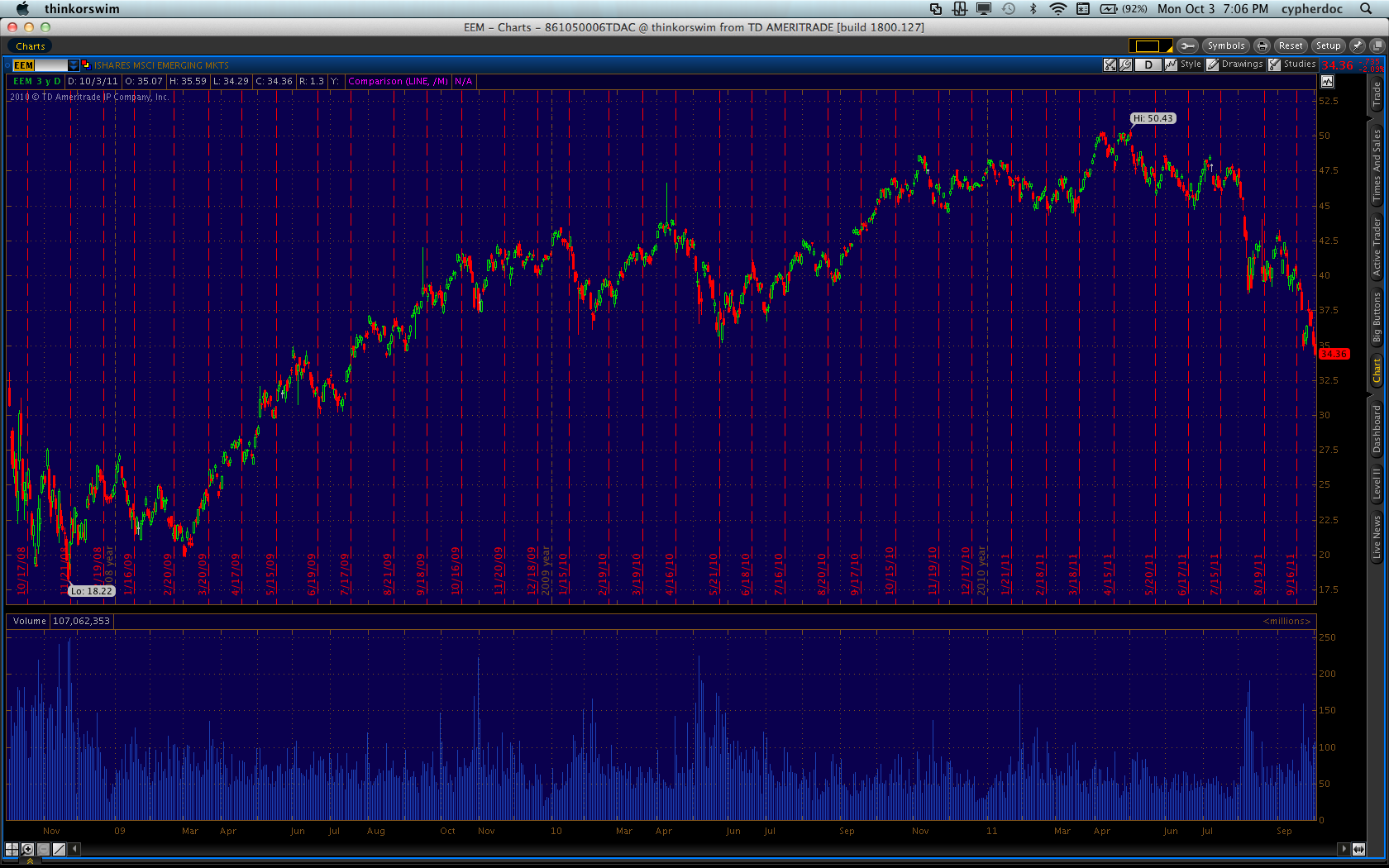The image size is (1389, 868).
Task: Click the detach window icon
Action: [1377, 45]
